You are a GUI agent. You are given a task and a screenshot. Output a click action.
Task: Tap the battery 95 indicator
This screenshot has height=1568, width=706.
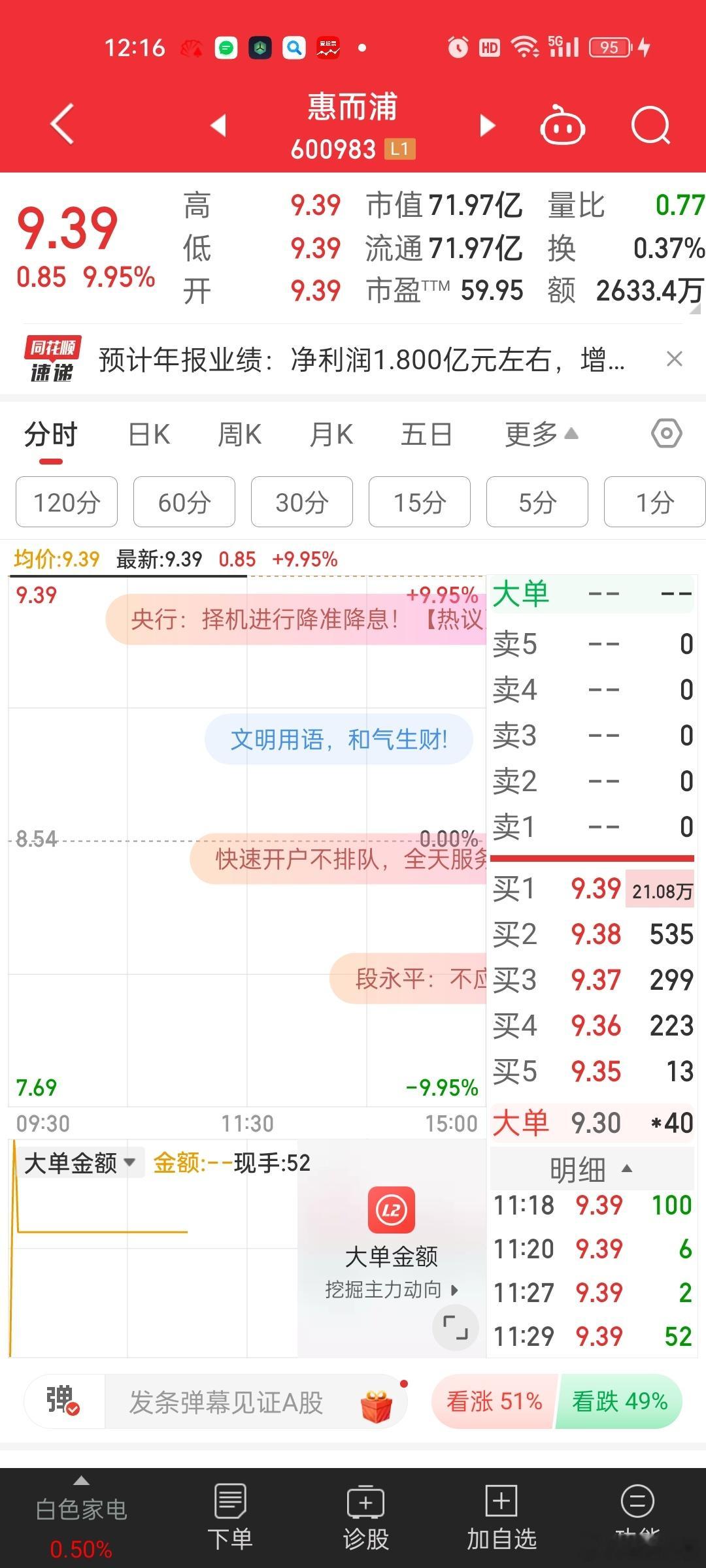(610, 47)
